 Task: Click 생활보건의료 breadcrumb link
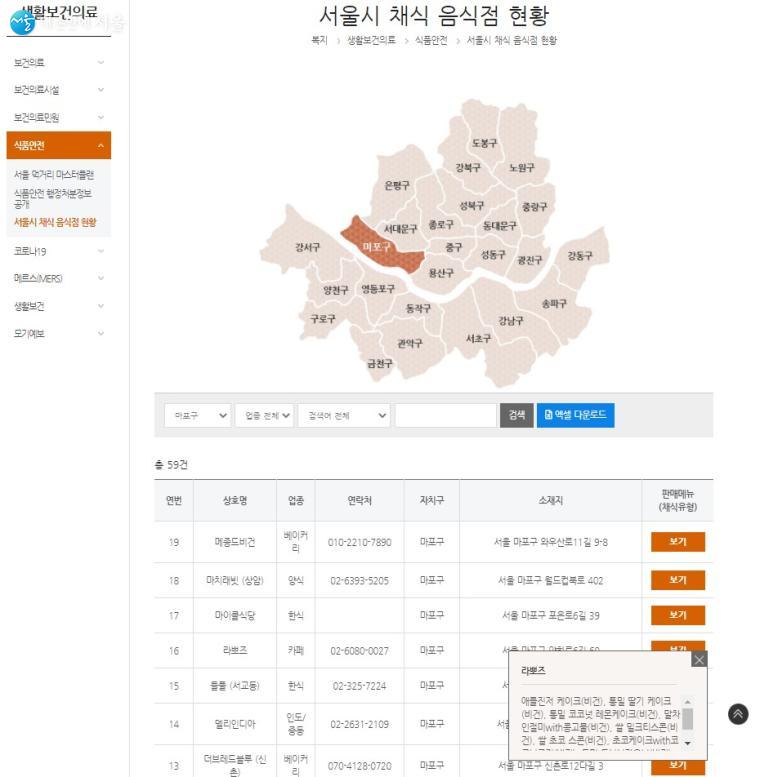click(x=371, y=41)
